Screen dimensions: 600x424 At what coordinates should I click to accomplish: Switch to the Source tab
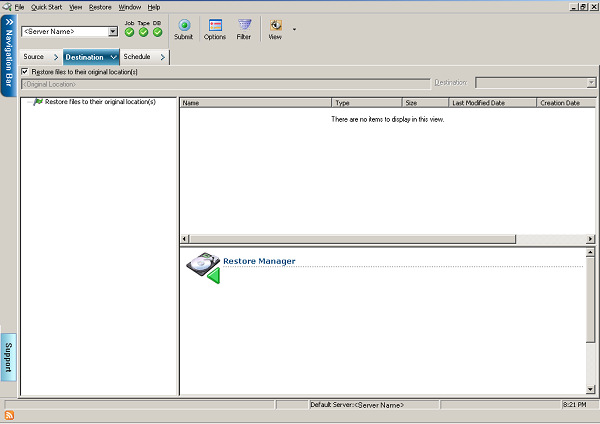tap(41, 57)
